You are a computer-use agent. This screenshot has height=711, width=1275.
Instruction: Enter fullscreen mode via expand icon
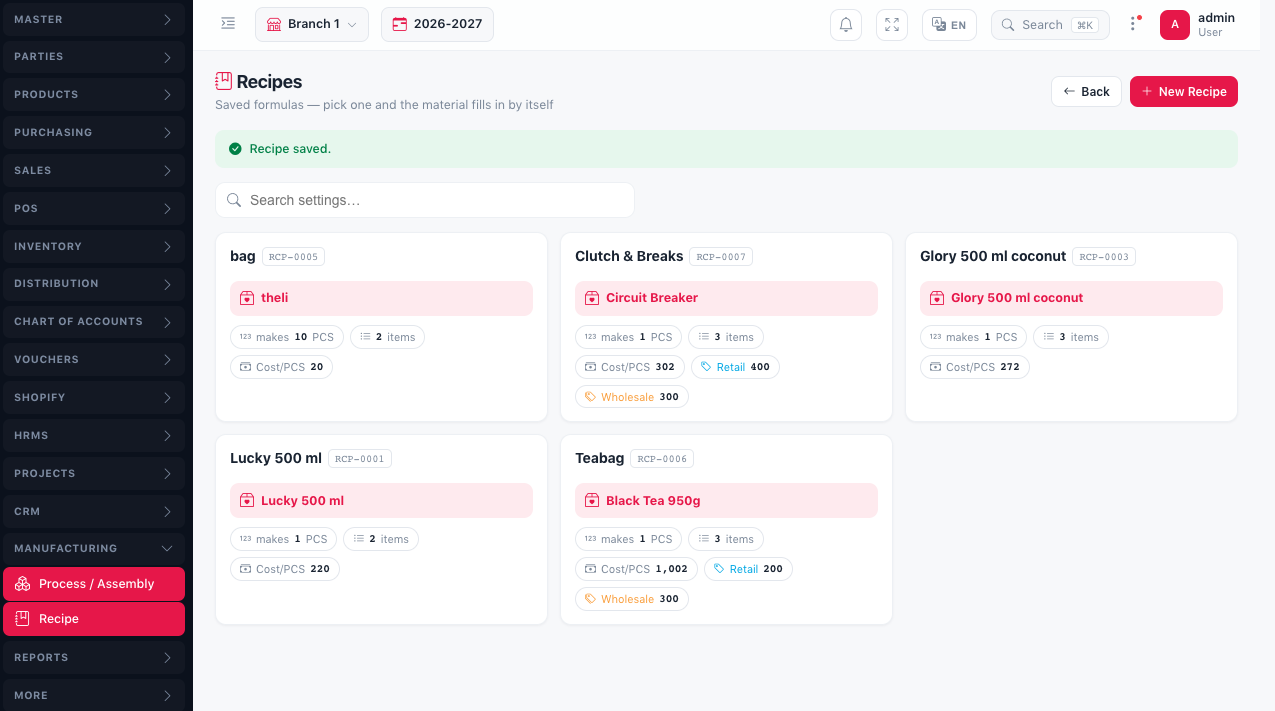pos(892,25)
